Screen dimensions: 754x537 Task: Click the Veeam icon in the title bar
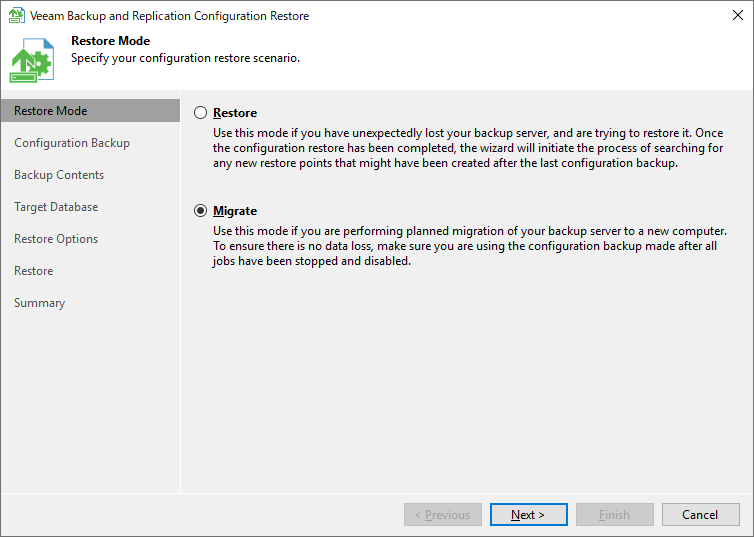click(16, 16)
